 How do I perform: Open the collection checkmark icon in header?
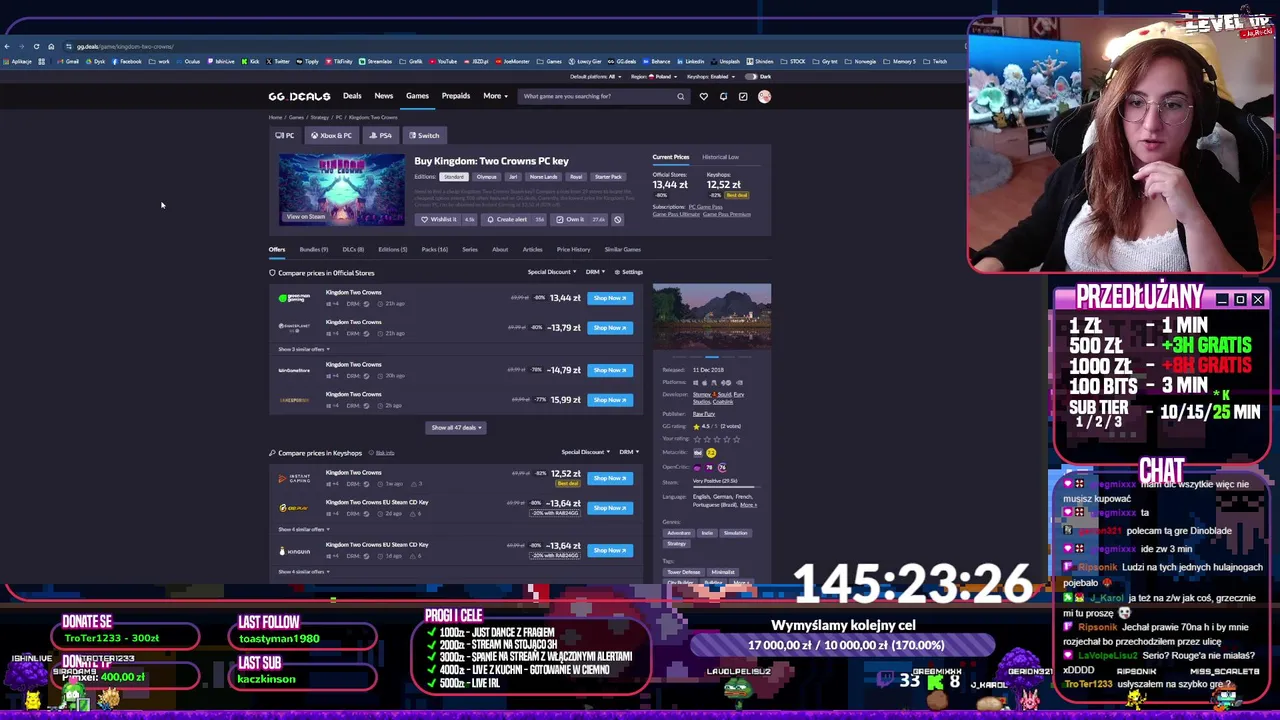[743, 96]
